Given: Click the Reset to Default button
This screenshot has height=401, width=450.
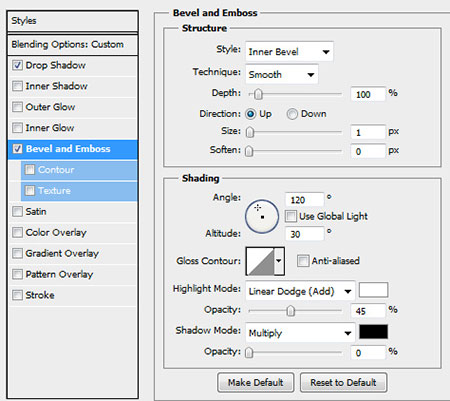Looking at the screenshot, I should 343,382.
